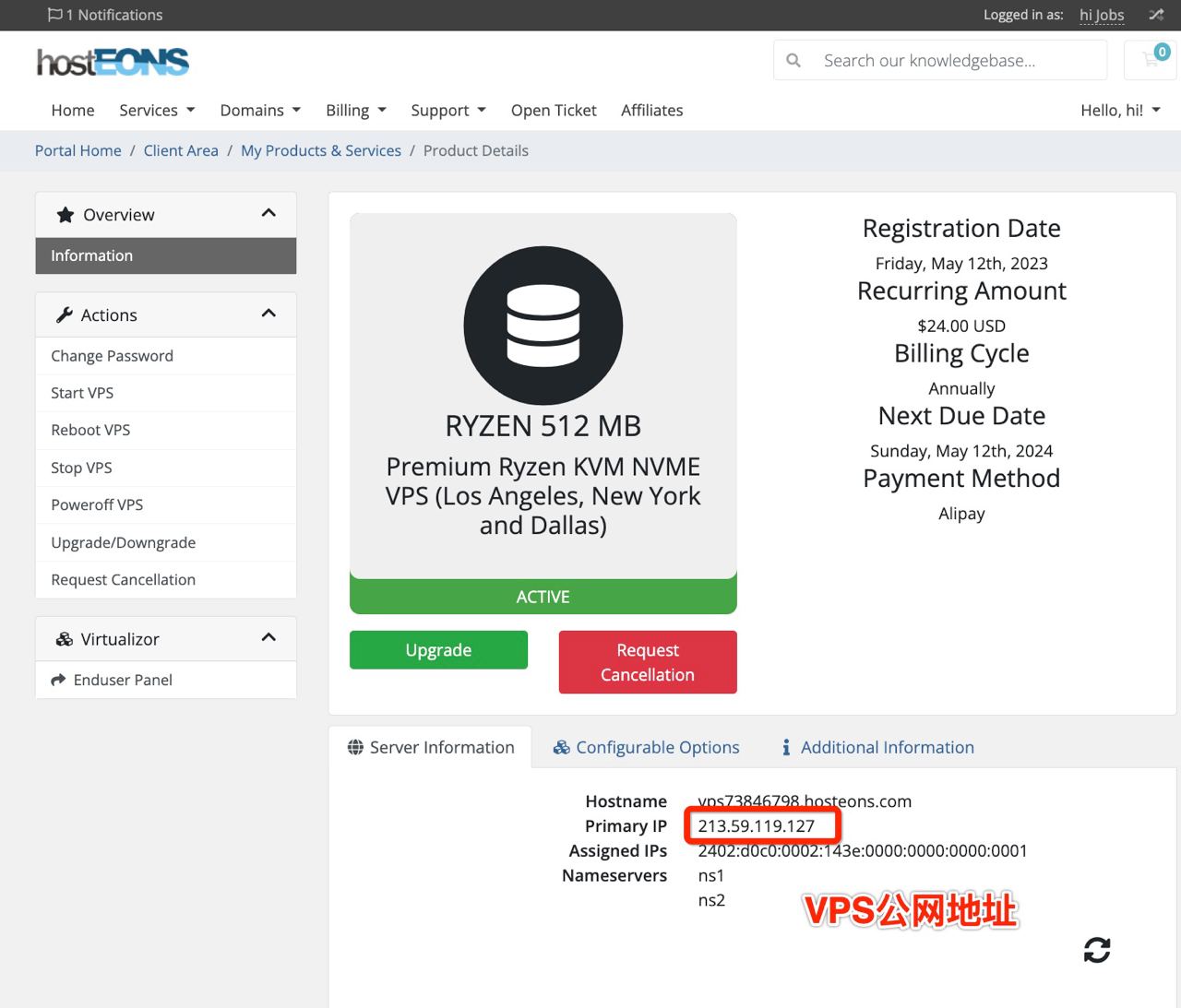This screenshot has width=1181, height=1008.
Task: Click the notifications flag icon
Action: tap(54, 15)
